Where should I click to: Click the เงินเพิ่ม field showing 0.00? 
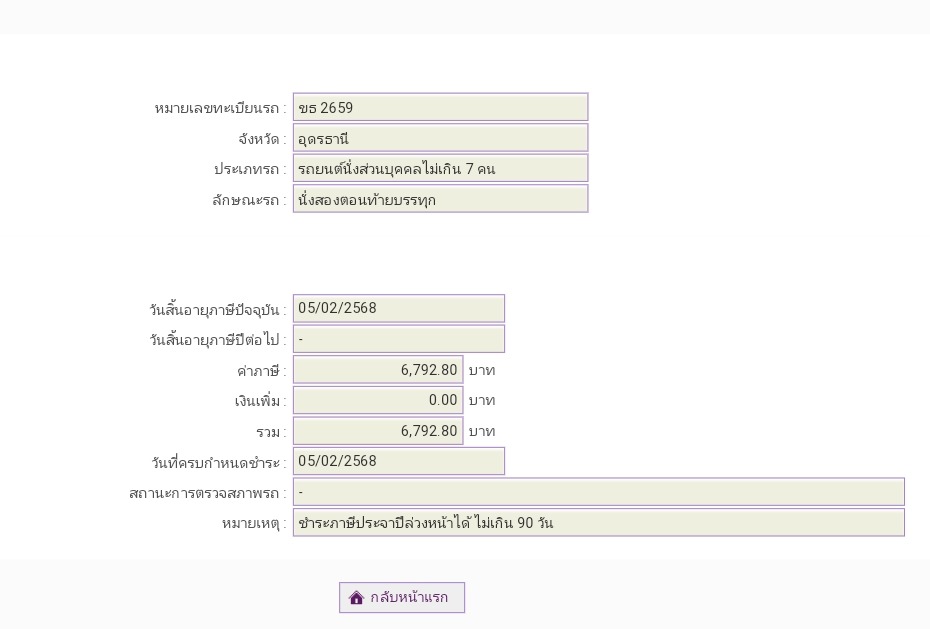(378, 400)
